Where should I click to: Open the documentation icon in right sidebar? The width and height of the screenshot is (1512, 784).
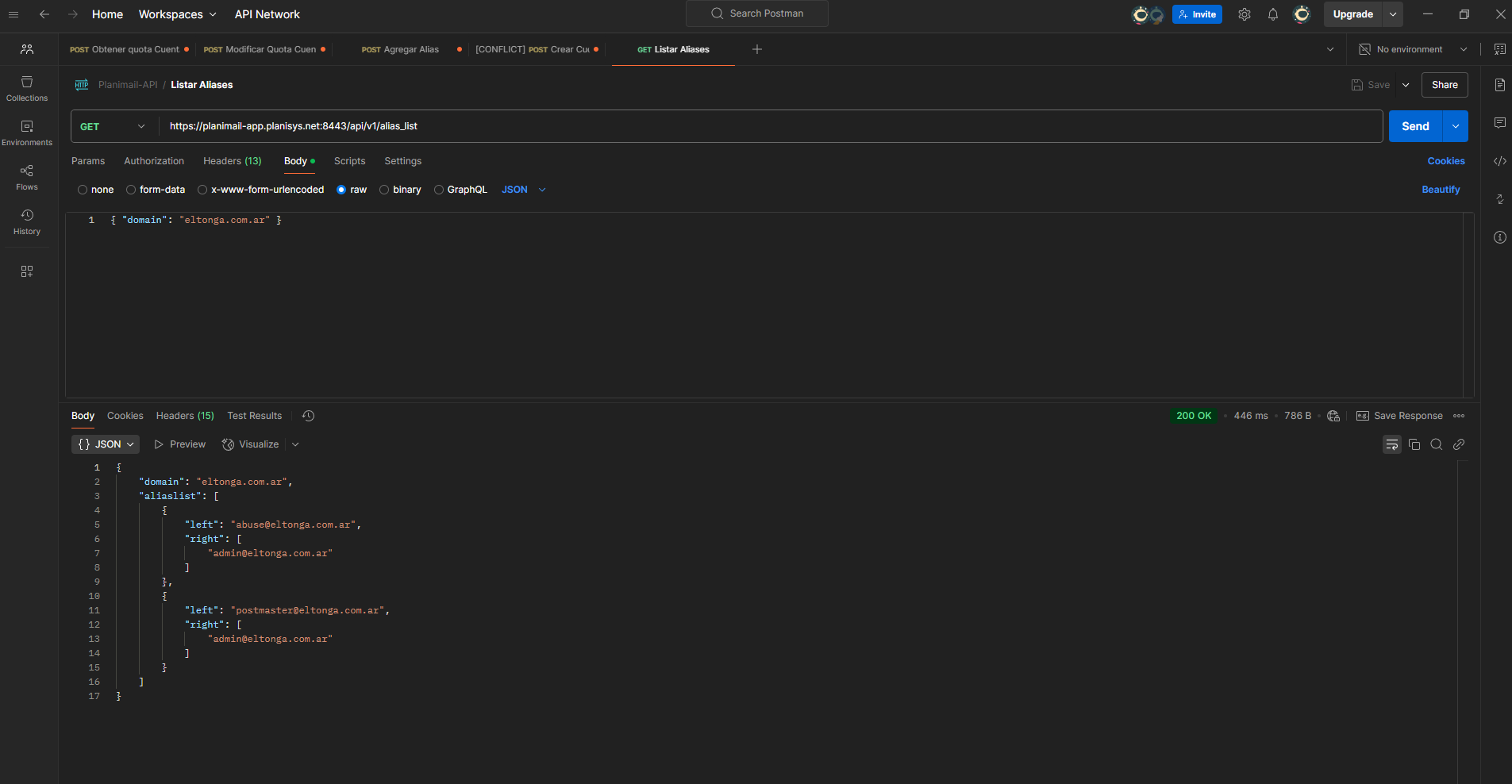[x=1499, y=85]
